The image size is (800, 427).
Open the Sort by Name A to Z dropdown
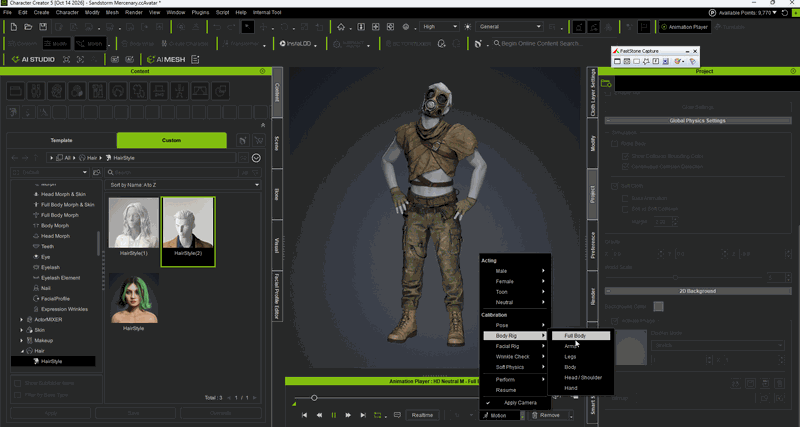(x=183, y=185)
